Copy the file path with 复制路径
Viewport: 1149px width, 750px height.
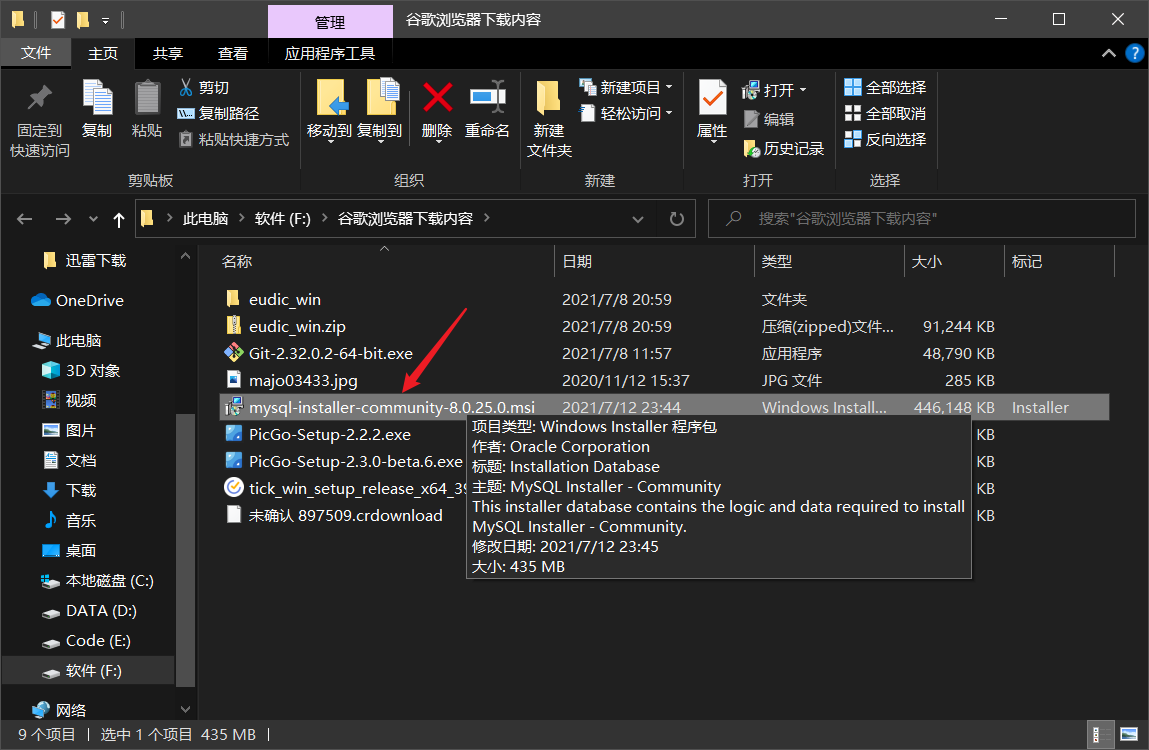218,113
